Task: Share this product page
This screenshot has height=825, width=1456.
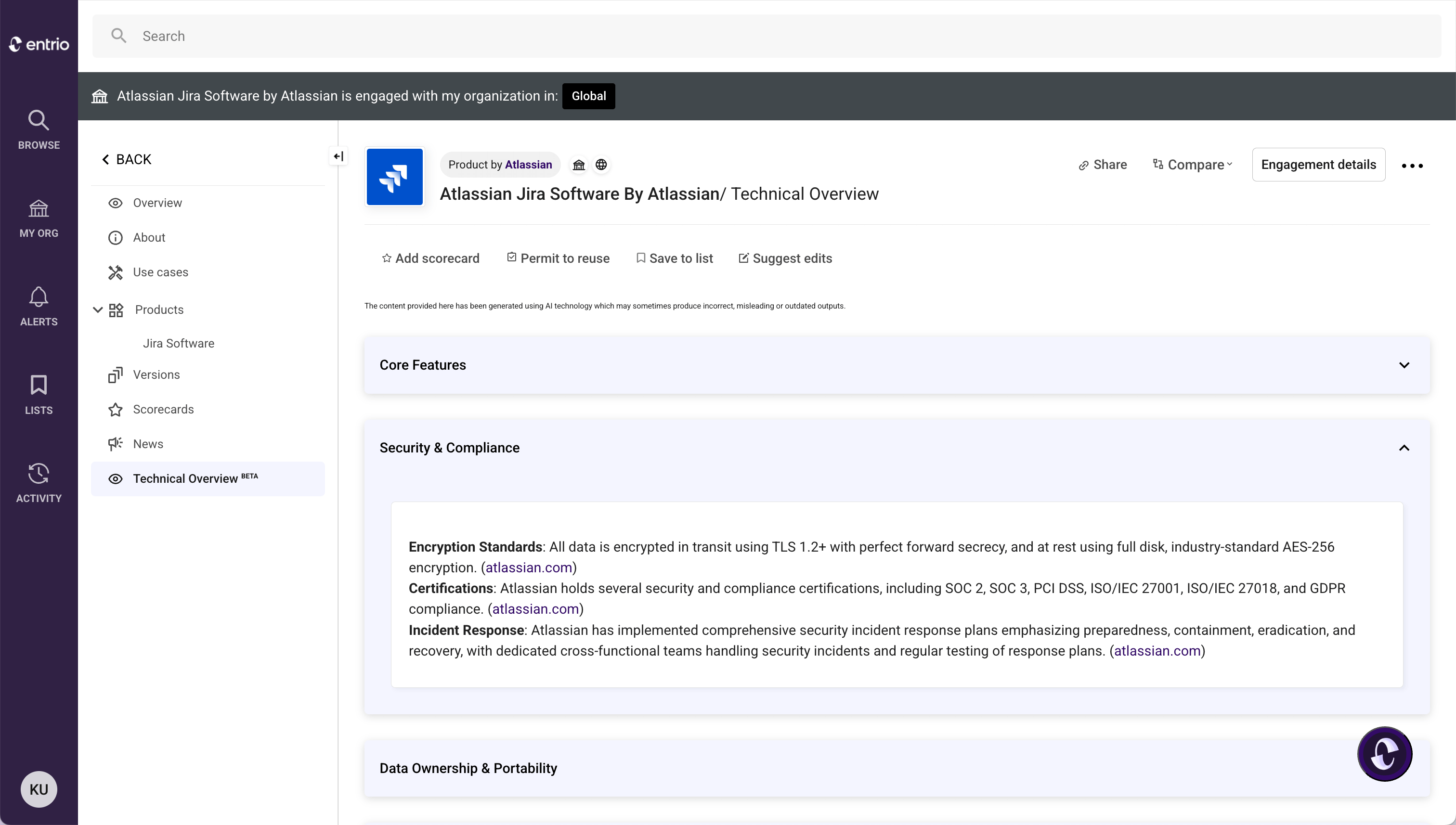Action: click(1102, 164)
